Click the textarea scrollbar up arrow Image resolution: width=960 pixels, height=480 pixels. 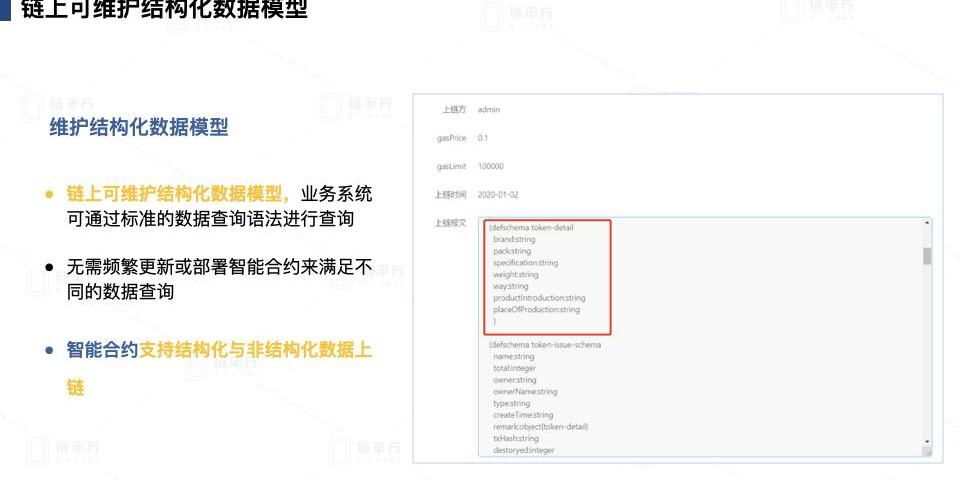point(927,223)
